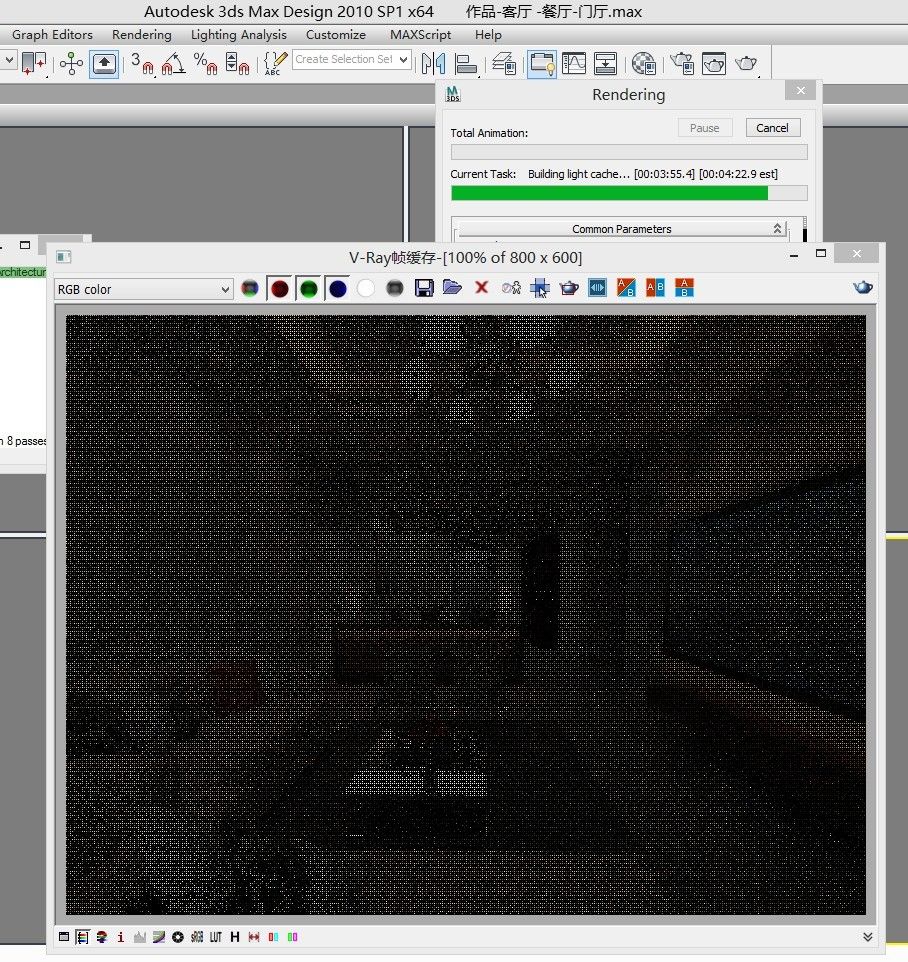Show pixel information icon

(x=120, y=937)
